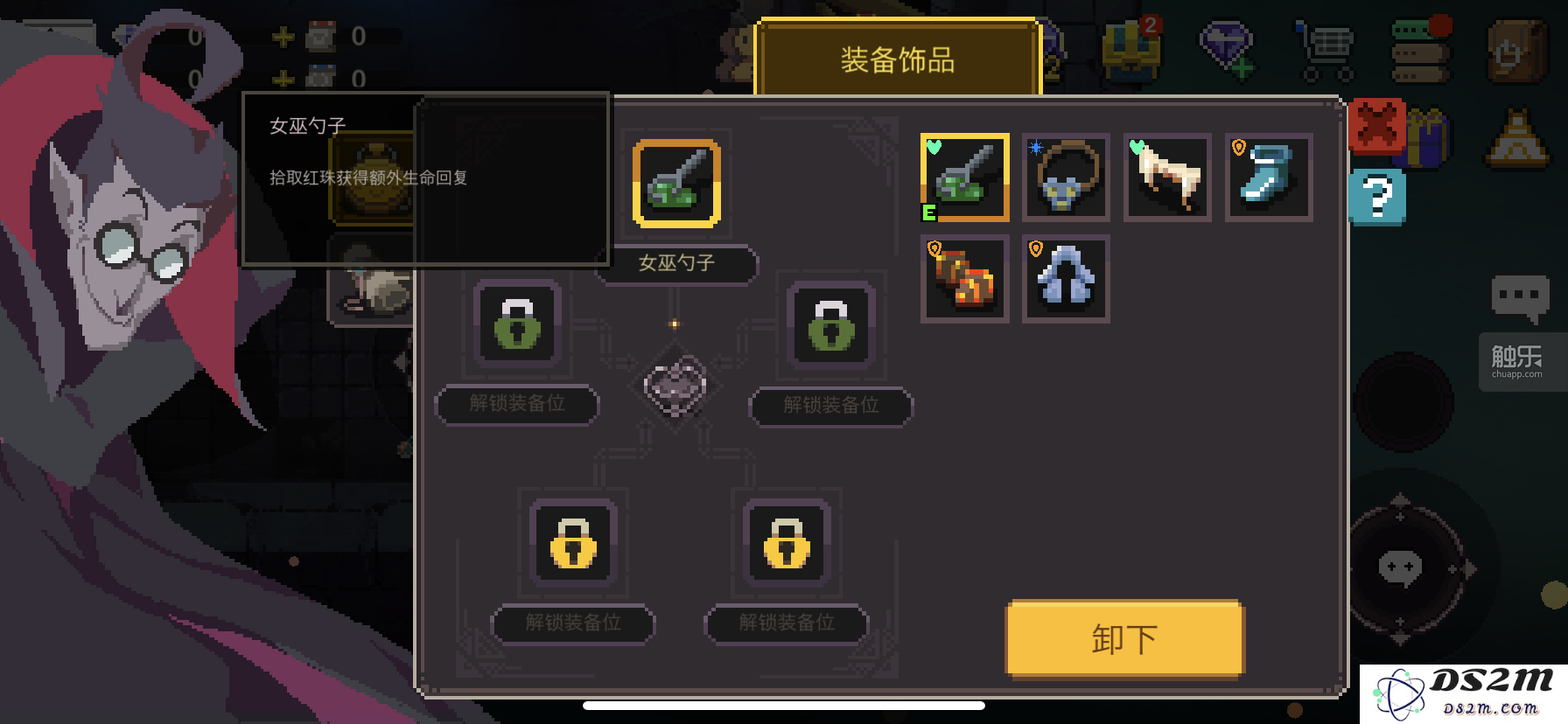Select the orange fire gauntlet accessory
1568x724 pixels.
(964, 279)
